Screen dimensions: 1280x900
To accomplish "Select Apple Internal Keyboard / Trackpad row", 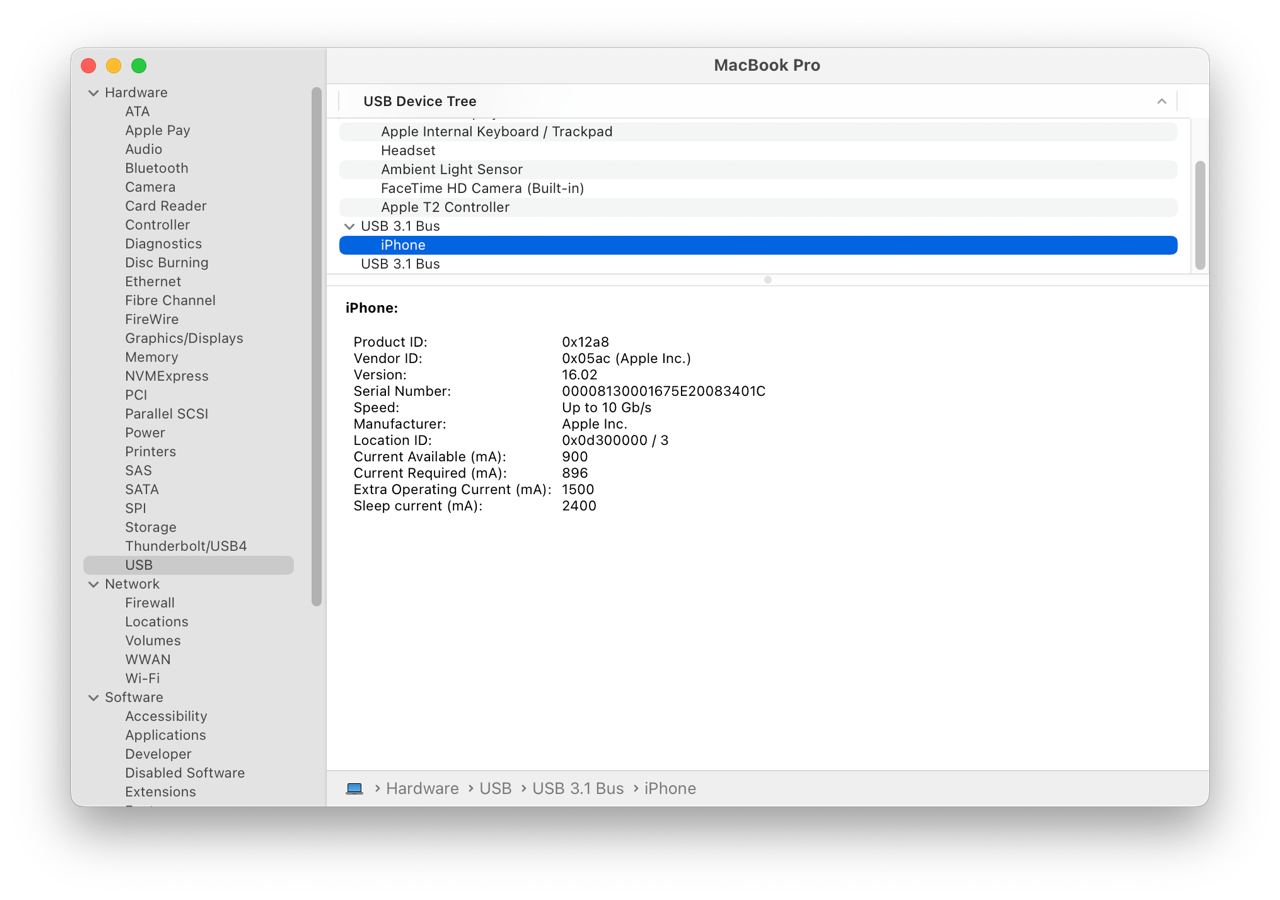I will click(758, 132).
